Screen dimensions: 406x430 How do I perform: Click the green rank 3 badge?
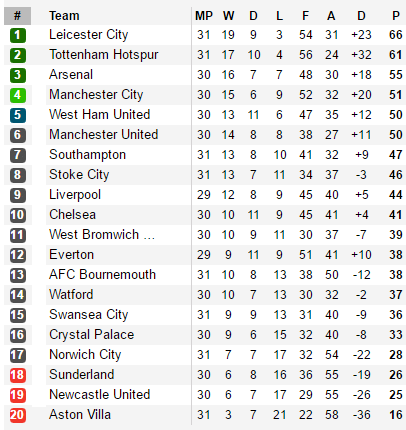(18, 75)
